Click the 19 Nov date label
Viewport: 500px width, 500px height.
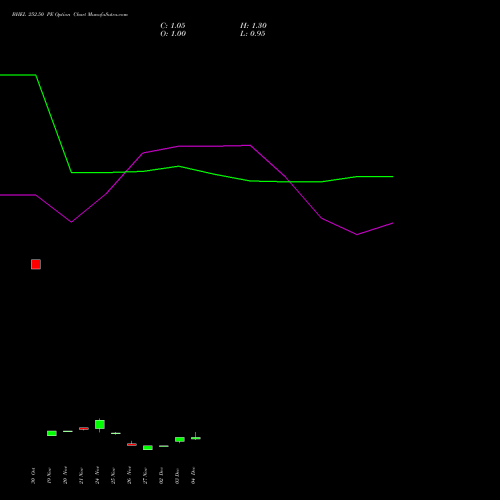(x=49, y=476)
